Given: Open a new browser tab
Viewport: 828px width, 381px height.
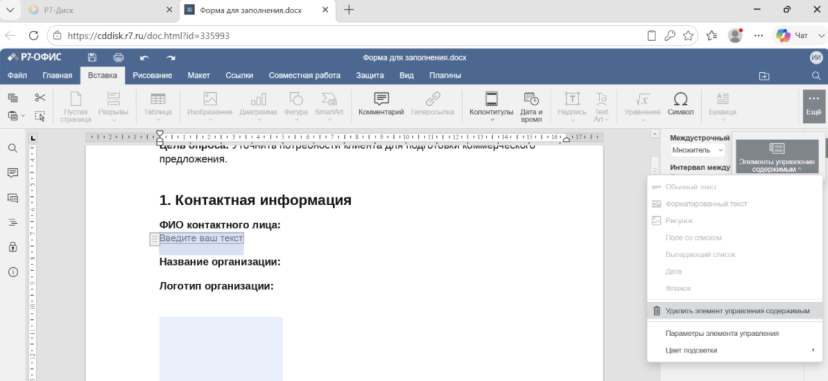Looking at the screenshot, I should (349, 9).
